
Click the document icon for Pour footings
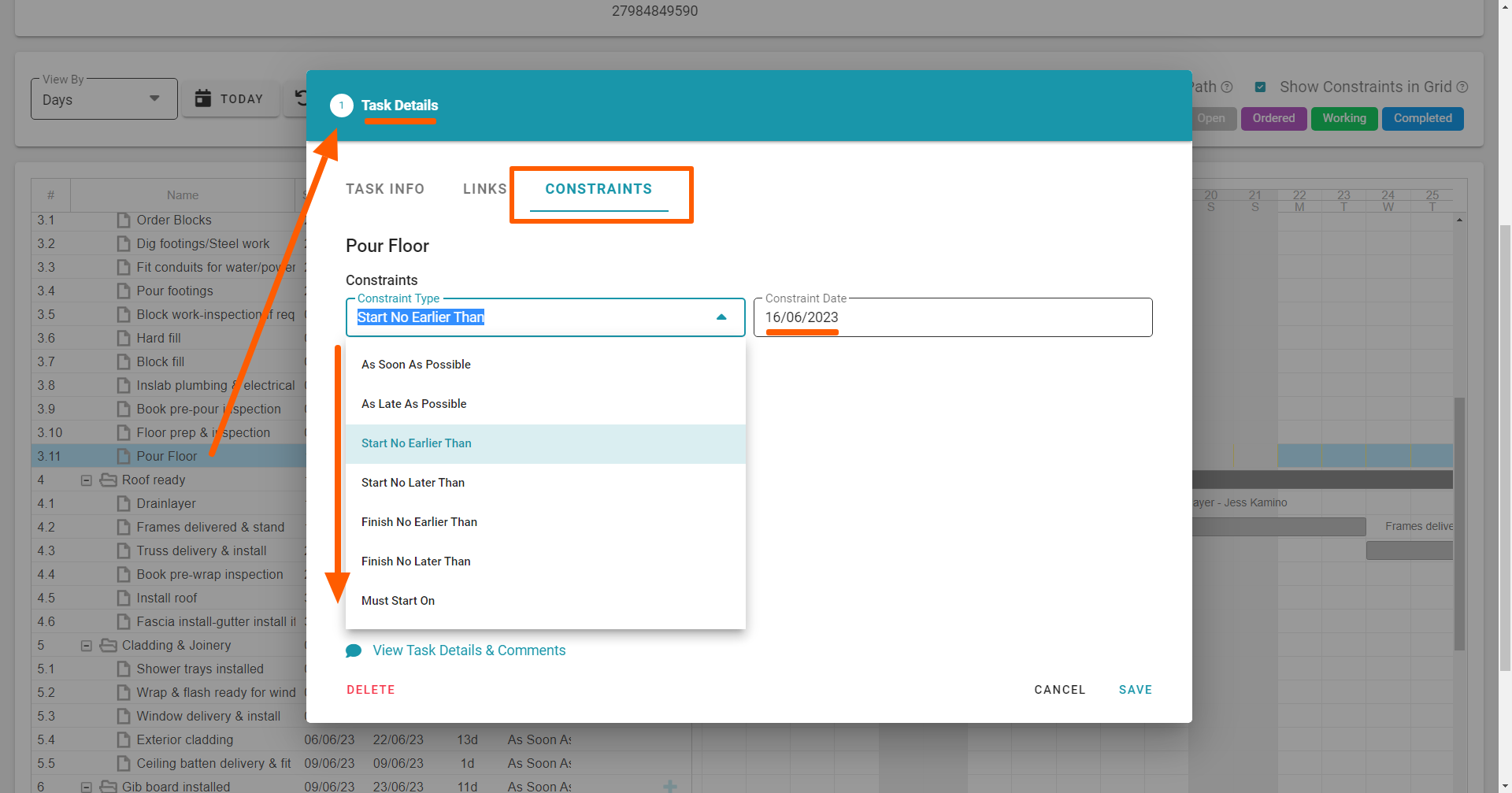point(124,291)
